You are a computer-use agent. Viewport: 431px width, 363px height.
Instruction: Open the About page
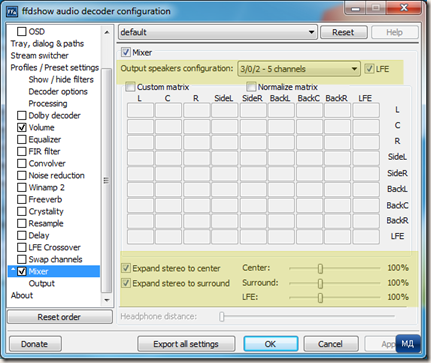pos(22,296)
